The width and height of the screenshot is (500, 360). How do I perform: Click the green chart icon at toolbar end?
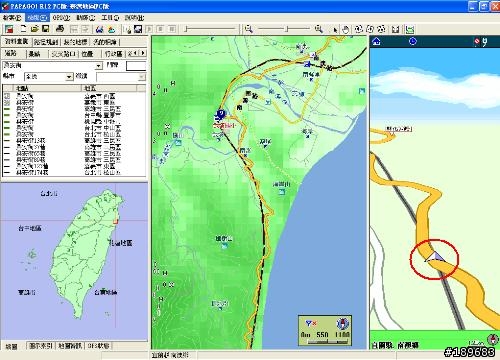click(x=410, y=30)
